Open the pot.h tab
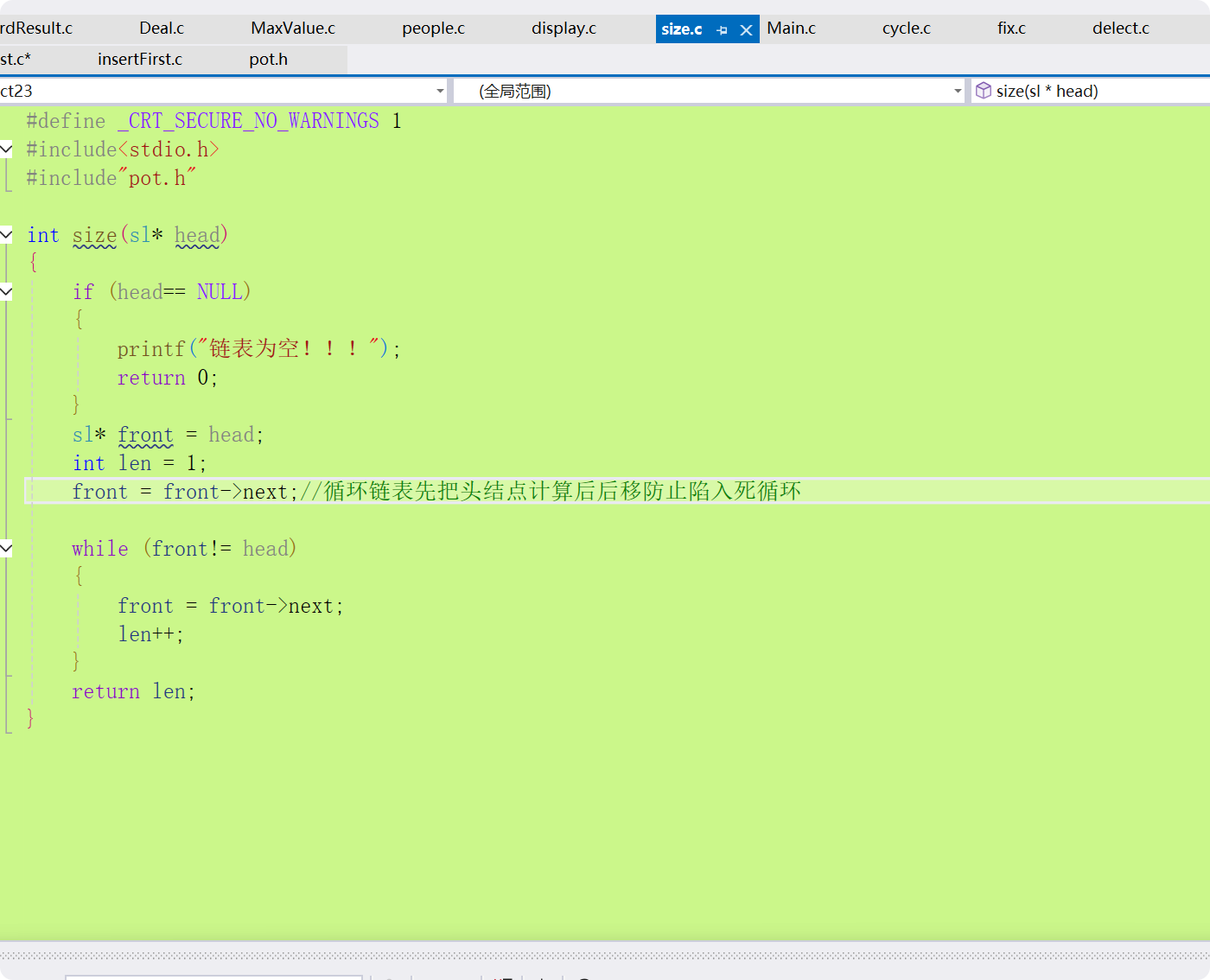1210x980 pixels. pos(268,60)
